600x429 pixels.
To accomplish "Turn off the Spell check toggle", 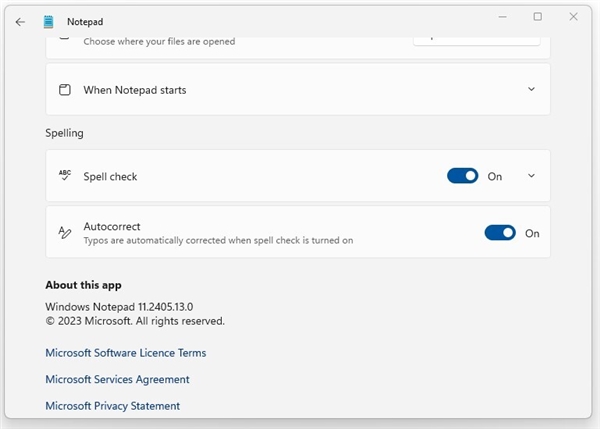I will (x=463, y=176).
